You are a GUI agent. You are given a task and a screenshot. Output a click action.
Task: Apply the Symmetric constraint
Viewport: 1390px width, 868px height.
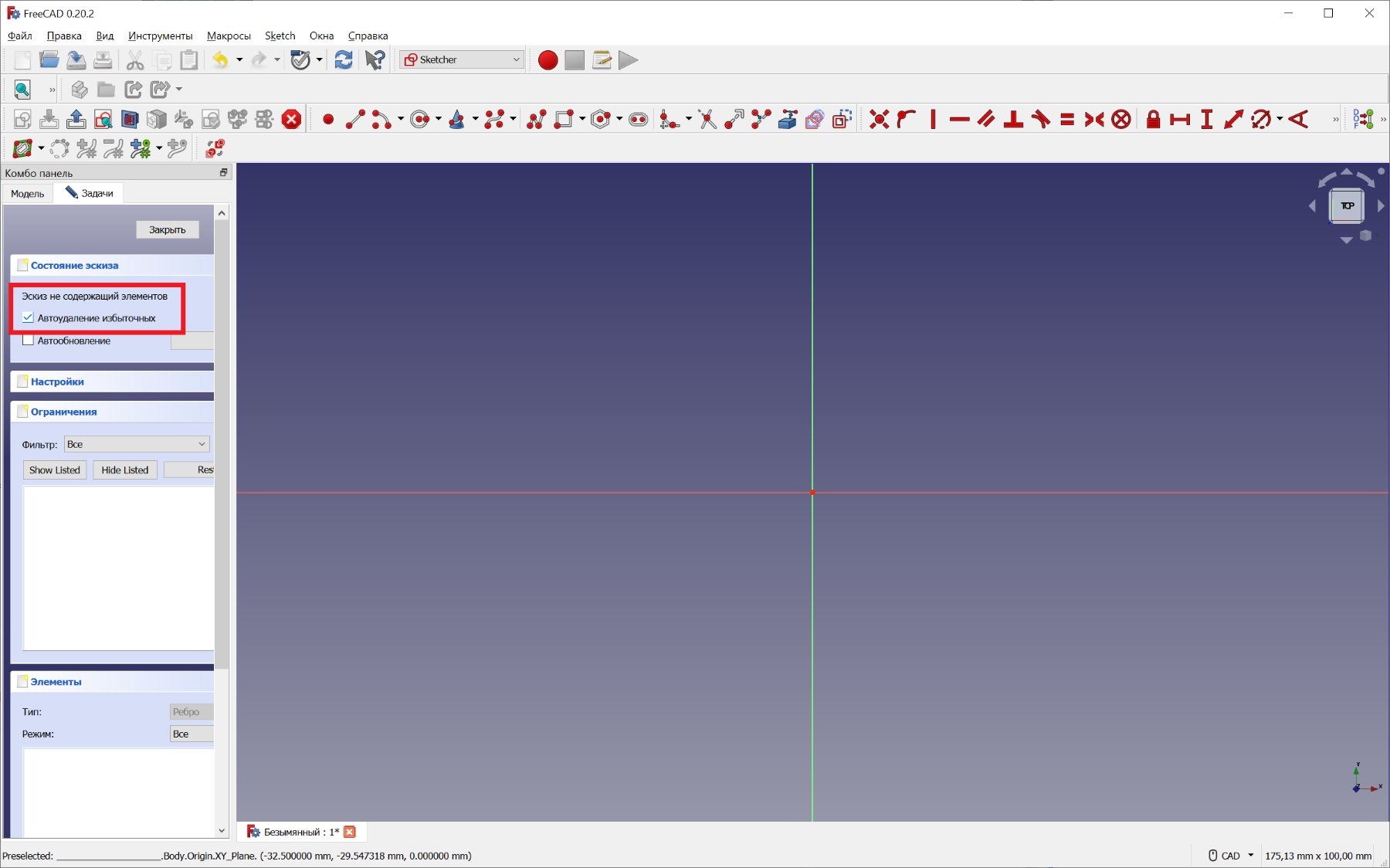(x=1094, y=119)
